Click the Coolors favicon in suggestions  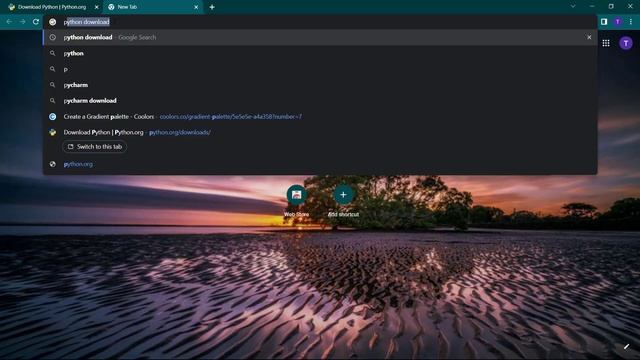click(x=53, y=116)
